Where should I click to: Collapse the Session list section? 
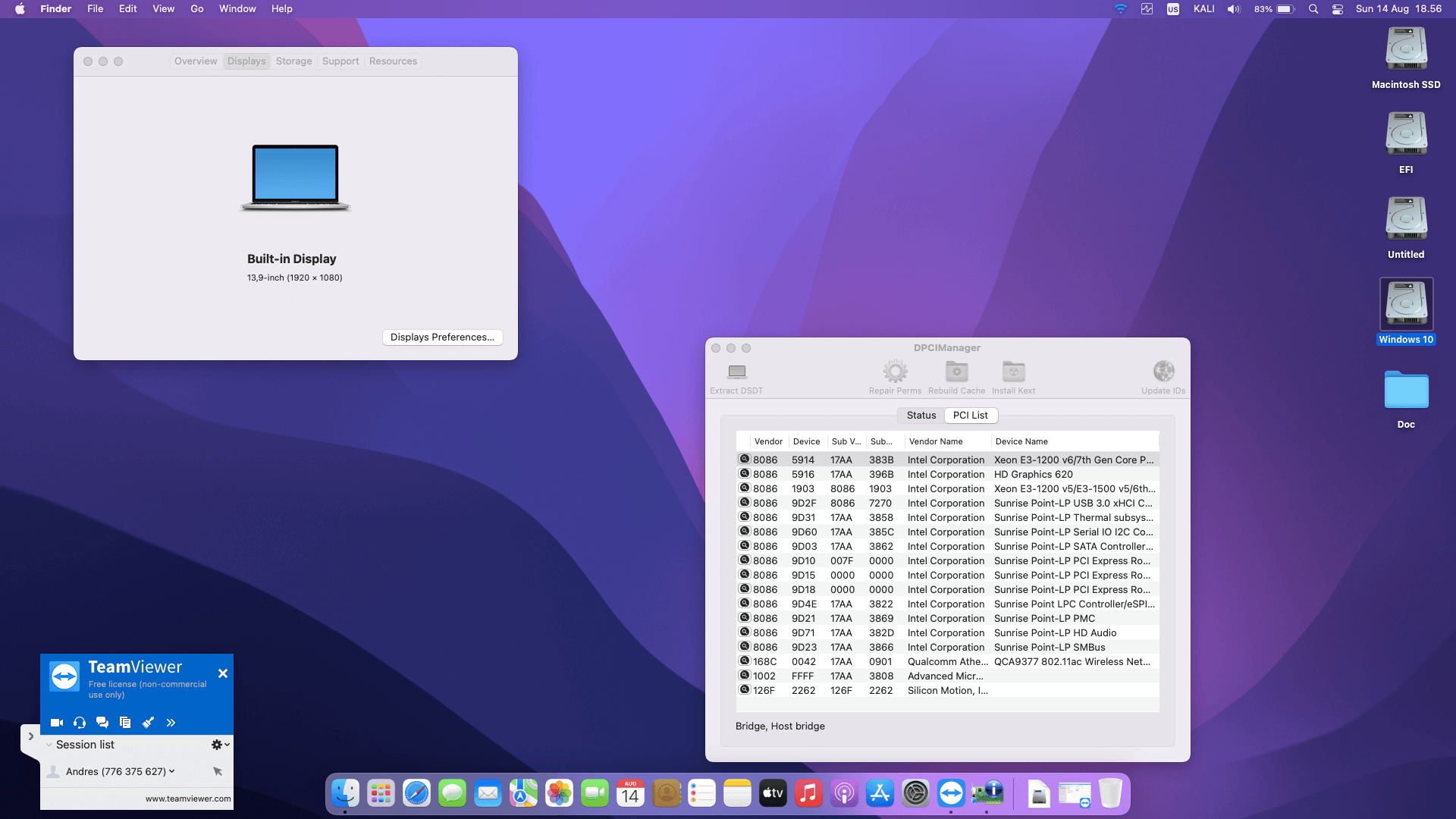pos(49,745)
